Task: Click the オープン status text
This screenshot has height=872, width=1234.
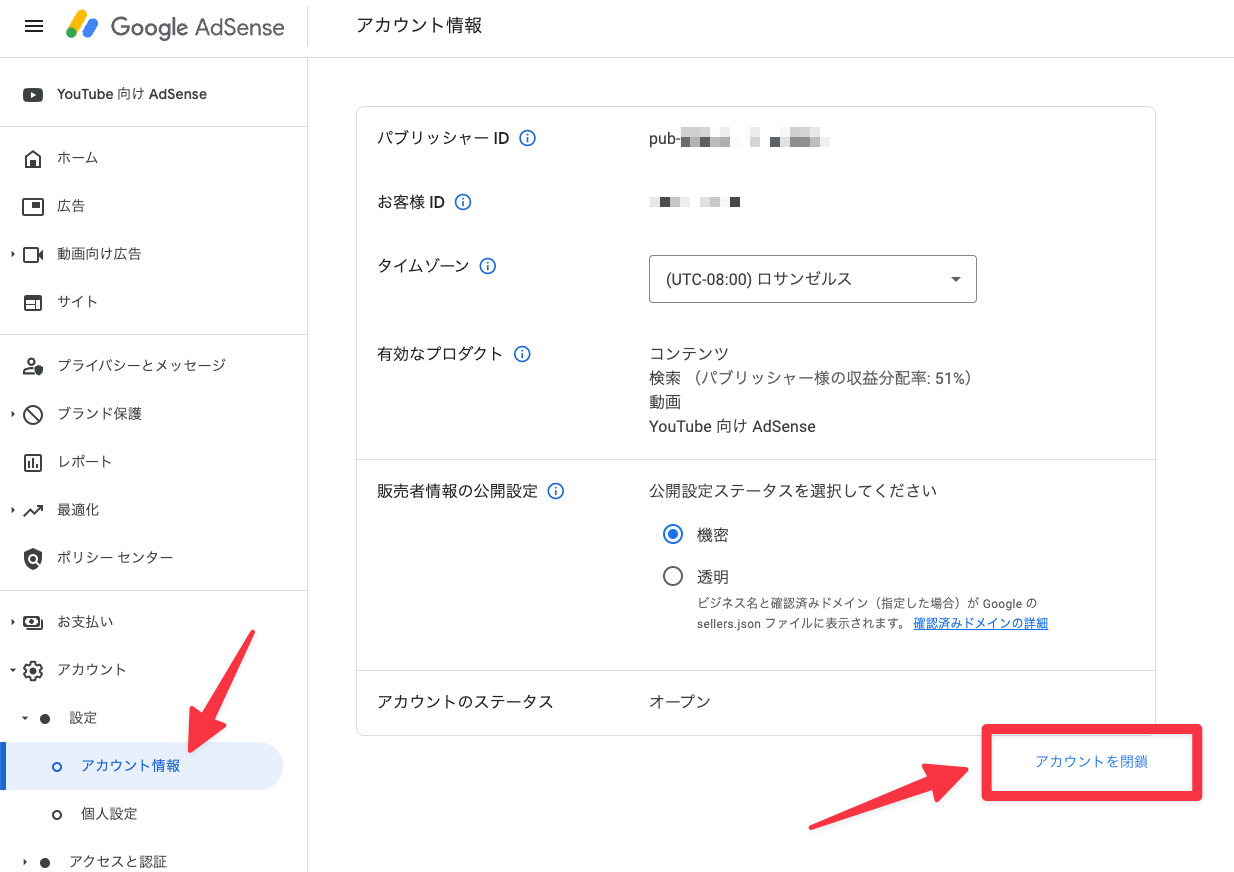Action: tap(680, 702)
